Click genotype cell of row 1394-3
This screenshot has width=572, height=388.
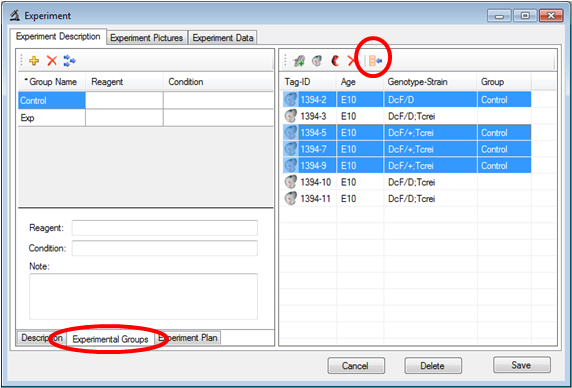[430, 116]
